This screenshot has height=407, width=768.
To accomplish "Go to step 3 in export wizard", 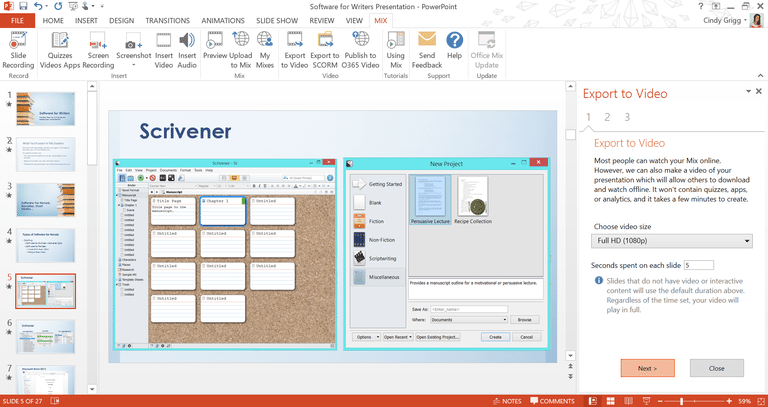I will coord(627,117).
